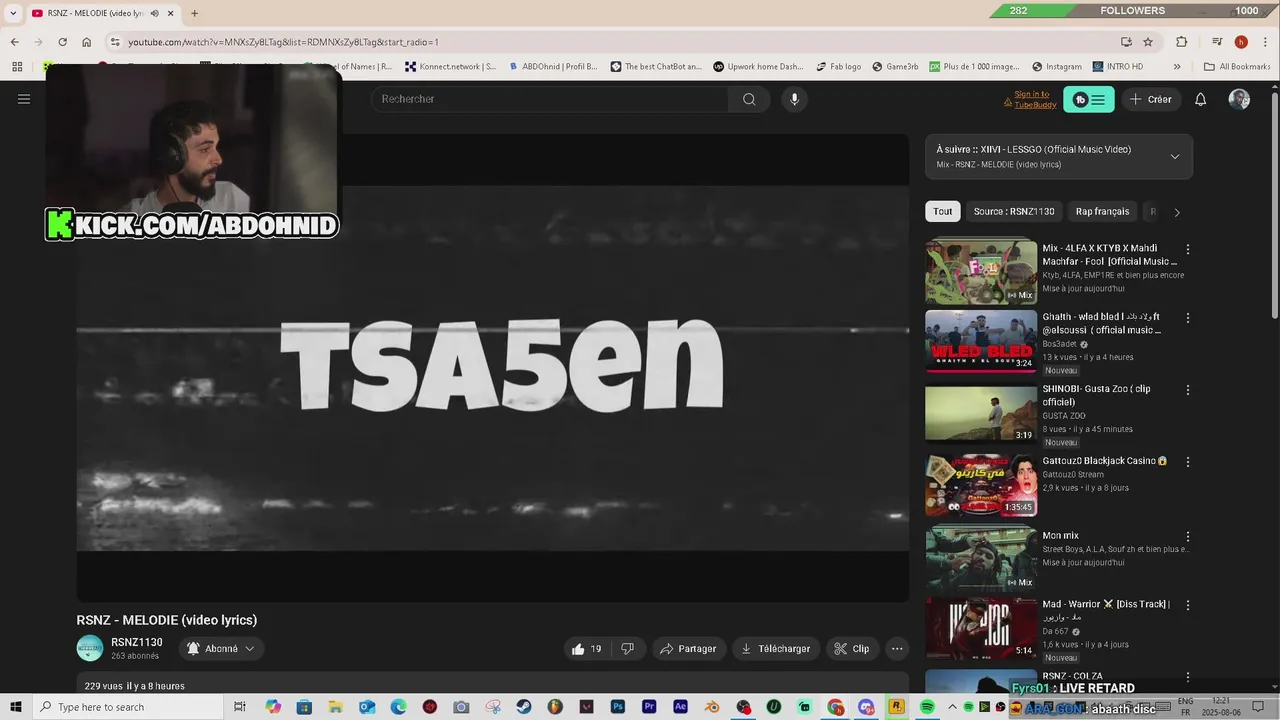Click Partager to share video

tap(689, 649)
